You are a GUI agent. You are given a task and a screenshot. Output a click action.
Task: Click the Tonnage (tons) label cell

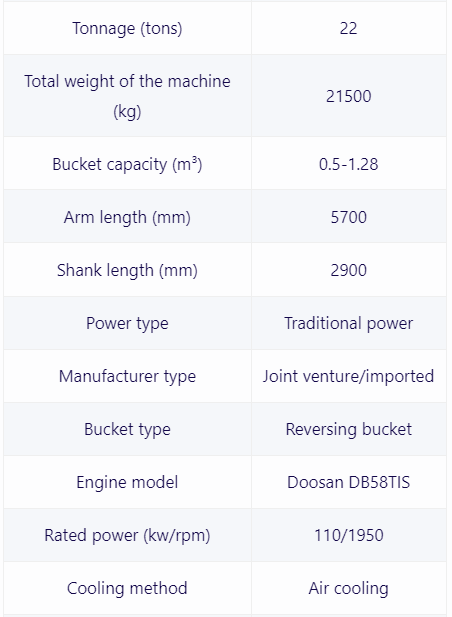click(127, 28)
